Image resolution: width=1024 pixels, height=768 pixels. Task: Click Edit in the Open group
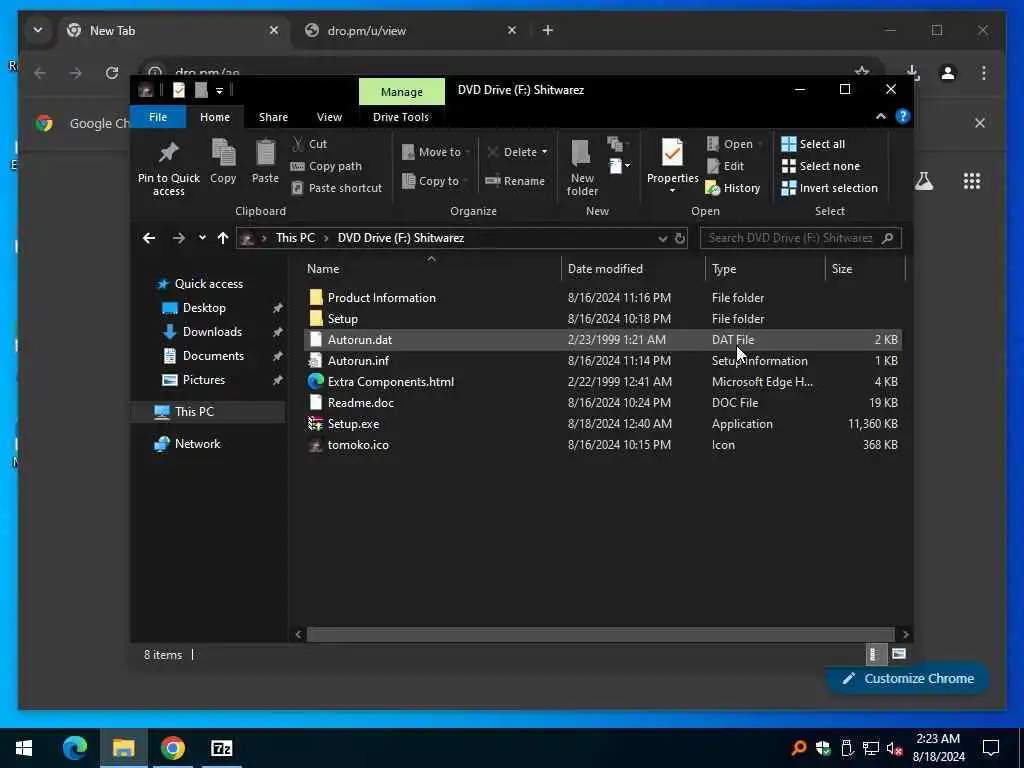coord(726,166)
